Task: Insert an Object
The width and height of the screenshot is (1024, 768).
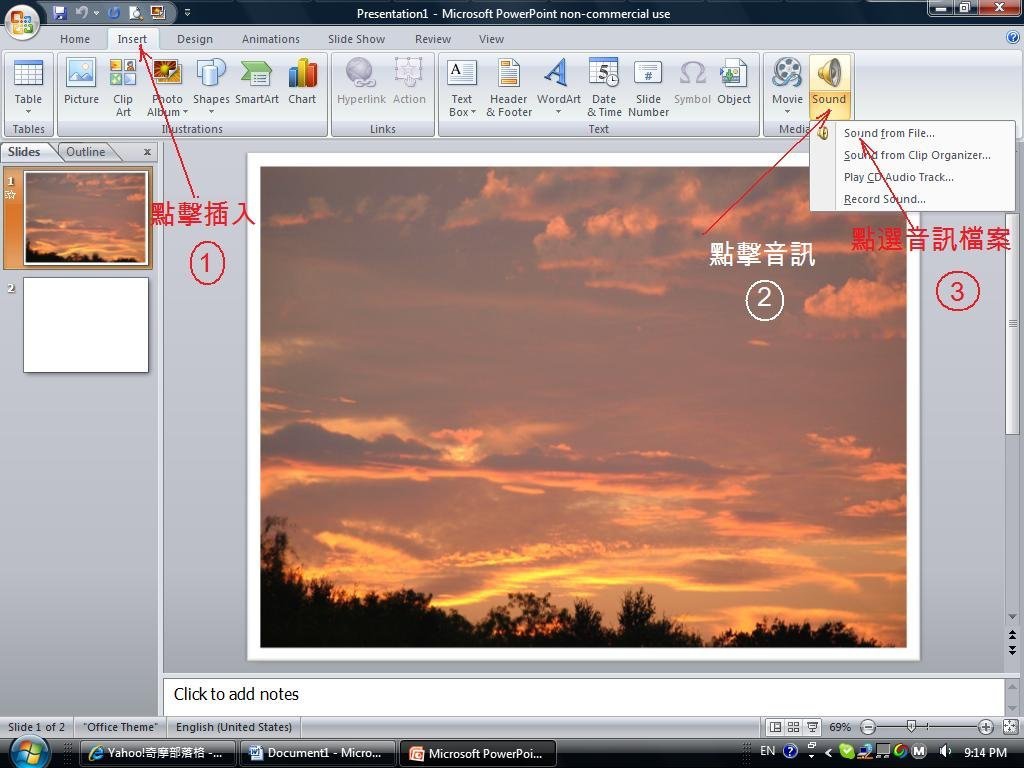Action: [733, 82]
